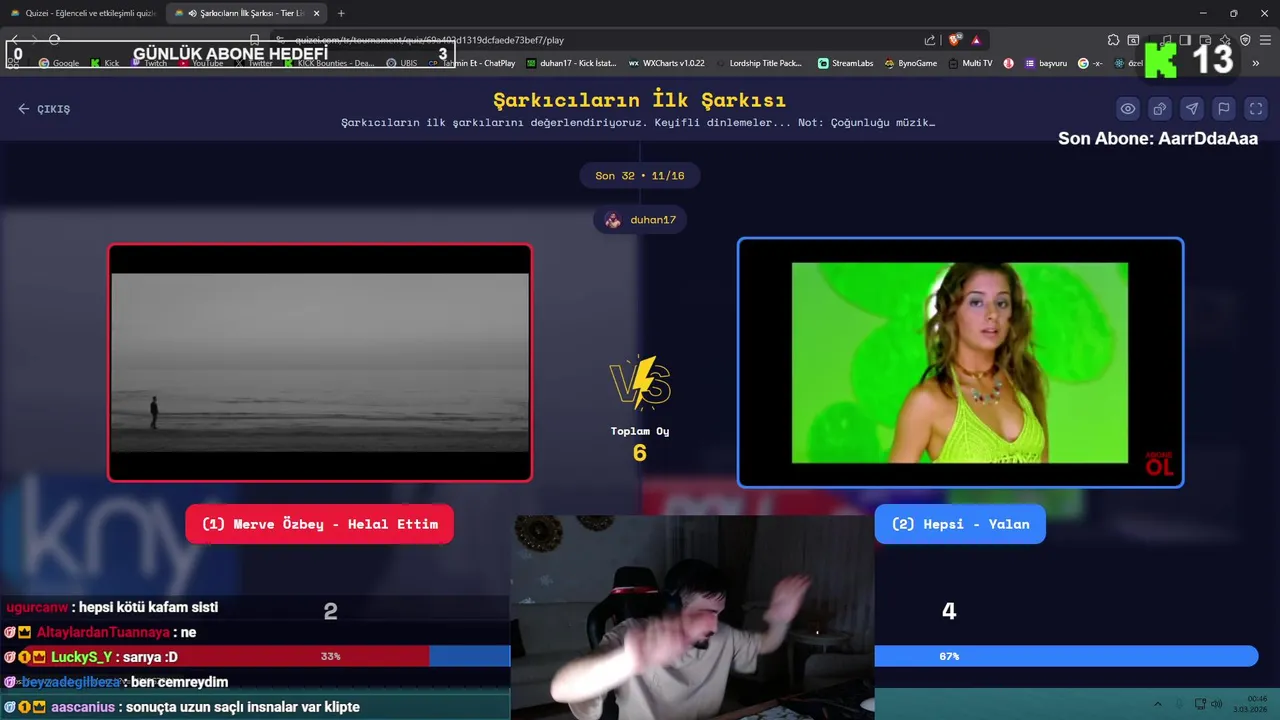1280x720 pixels.
Task: Reload the page with the refresh icon
Action: (54, 40)
